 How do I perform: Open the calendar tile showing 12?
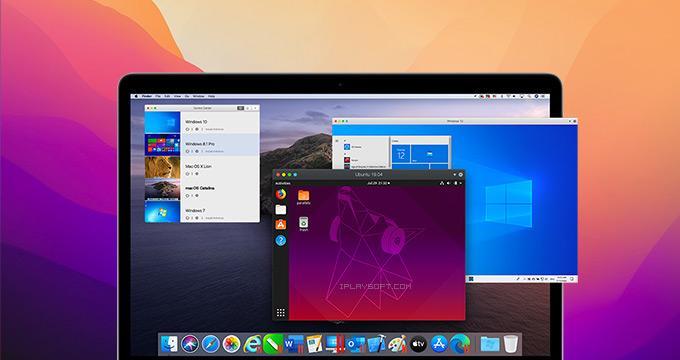point(401,154)
